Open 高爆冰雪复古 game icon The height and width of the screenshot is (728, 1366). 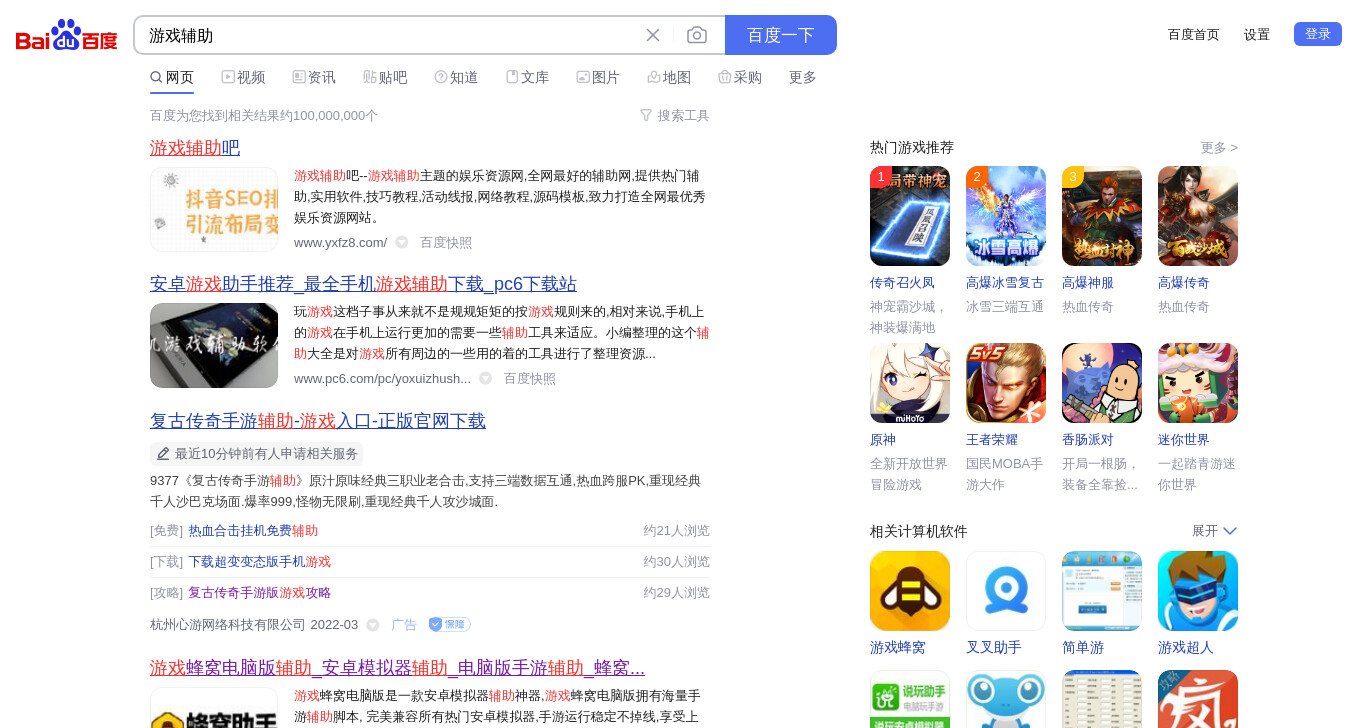tap(1006, 216)
